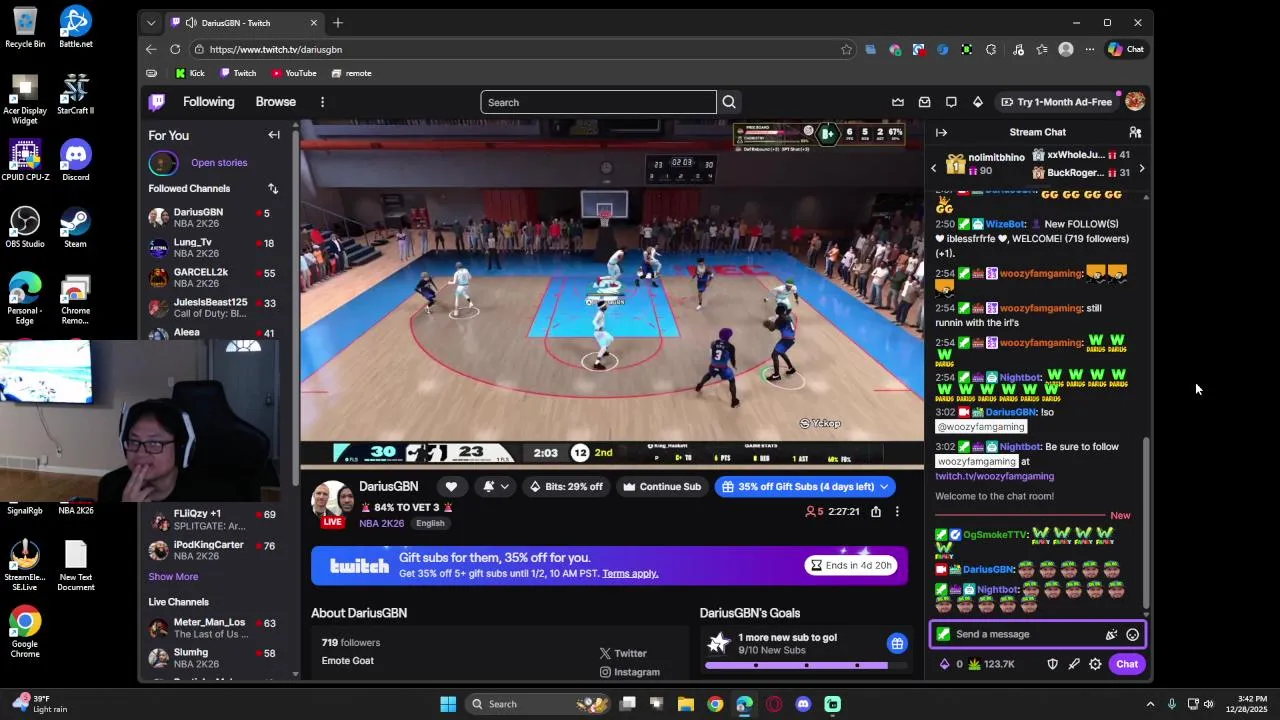Open the three-dot More menu beside Browse
The width and height of the screenshot is (1280, 720).
click(322, 102)
